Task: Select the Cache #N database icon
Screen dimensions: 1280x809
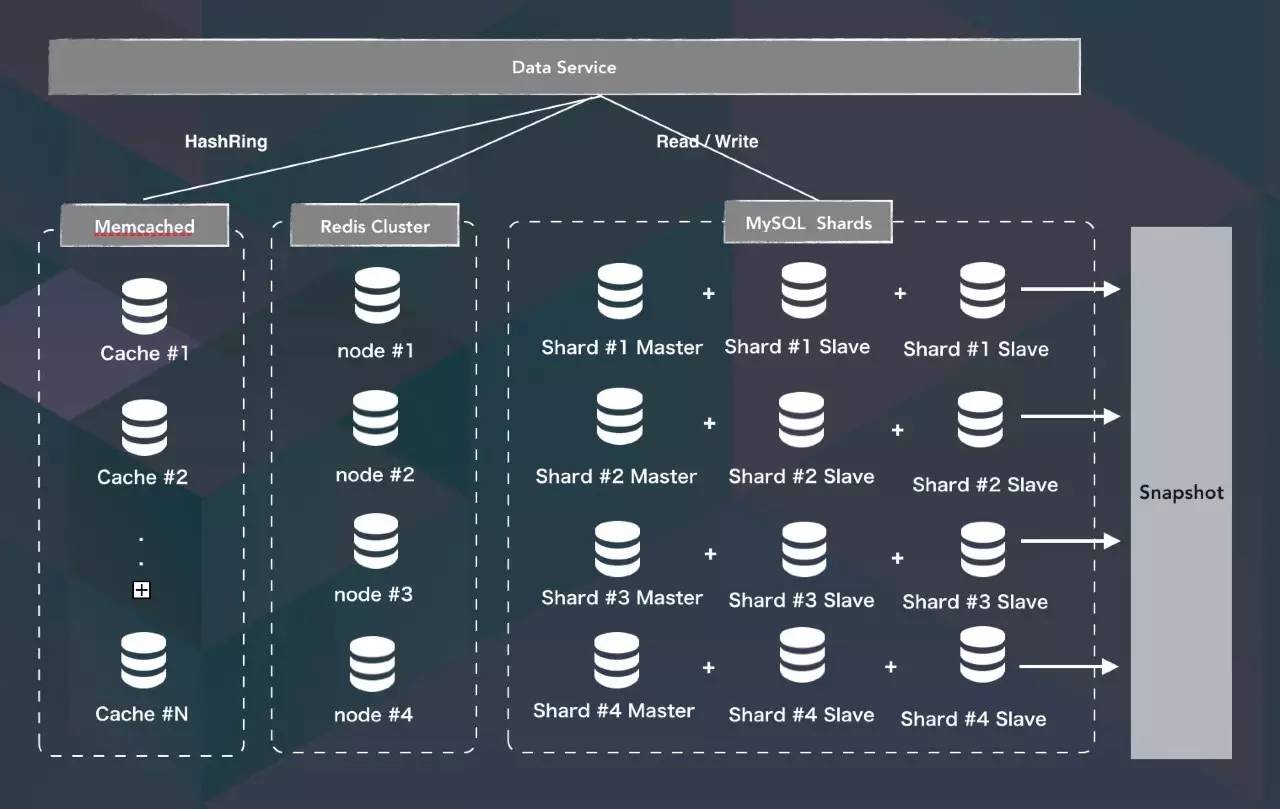Action: 144,660
